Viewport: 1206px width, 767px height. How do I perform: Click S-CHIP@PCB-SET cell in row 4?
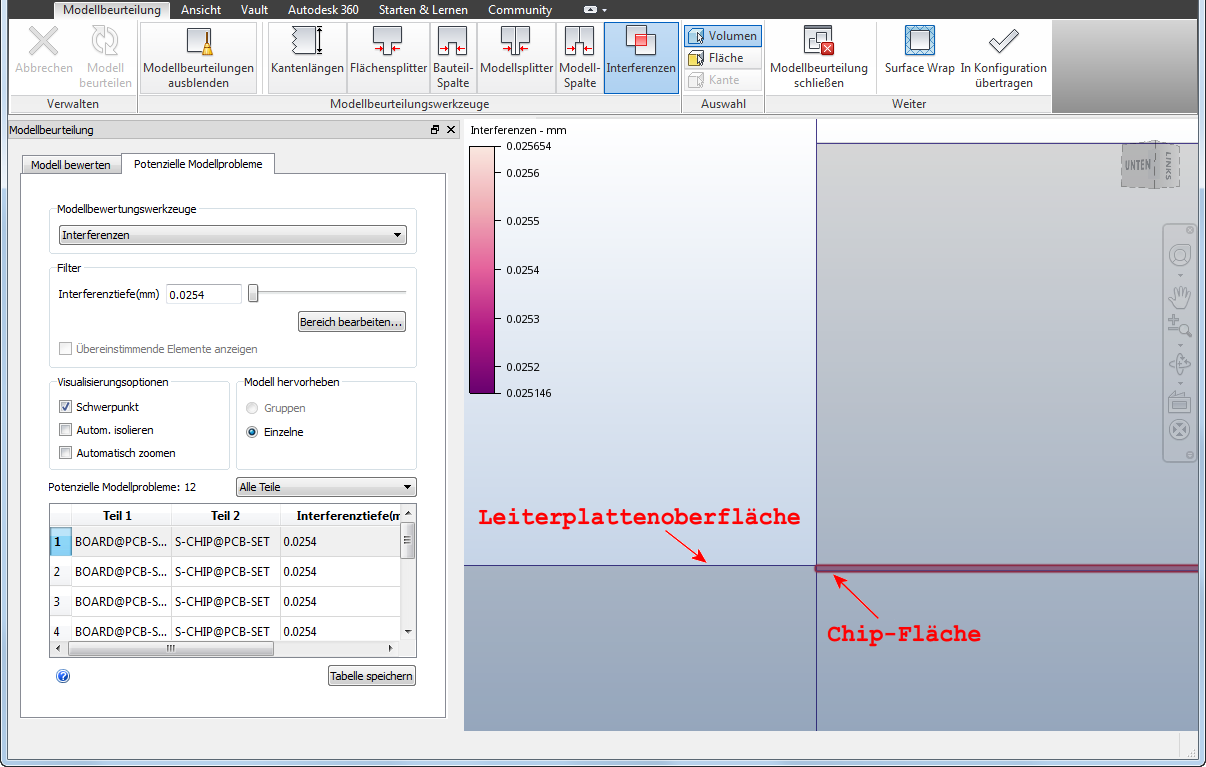(x=226, y=632)
